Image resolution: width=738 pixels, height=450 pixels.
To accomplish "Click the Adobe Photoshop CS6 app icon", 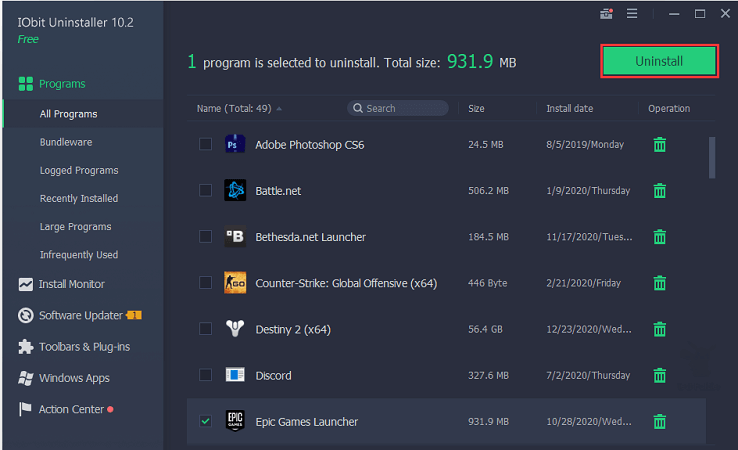I will 235,144.
